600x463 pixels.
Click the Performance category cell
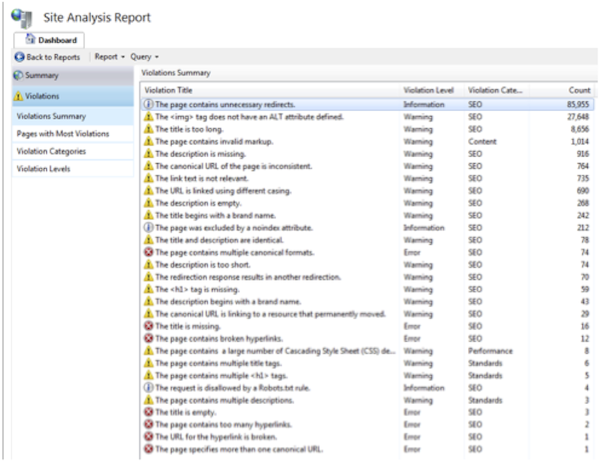(490, 351)
